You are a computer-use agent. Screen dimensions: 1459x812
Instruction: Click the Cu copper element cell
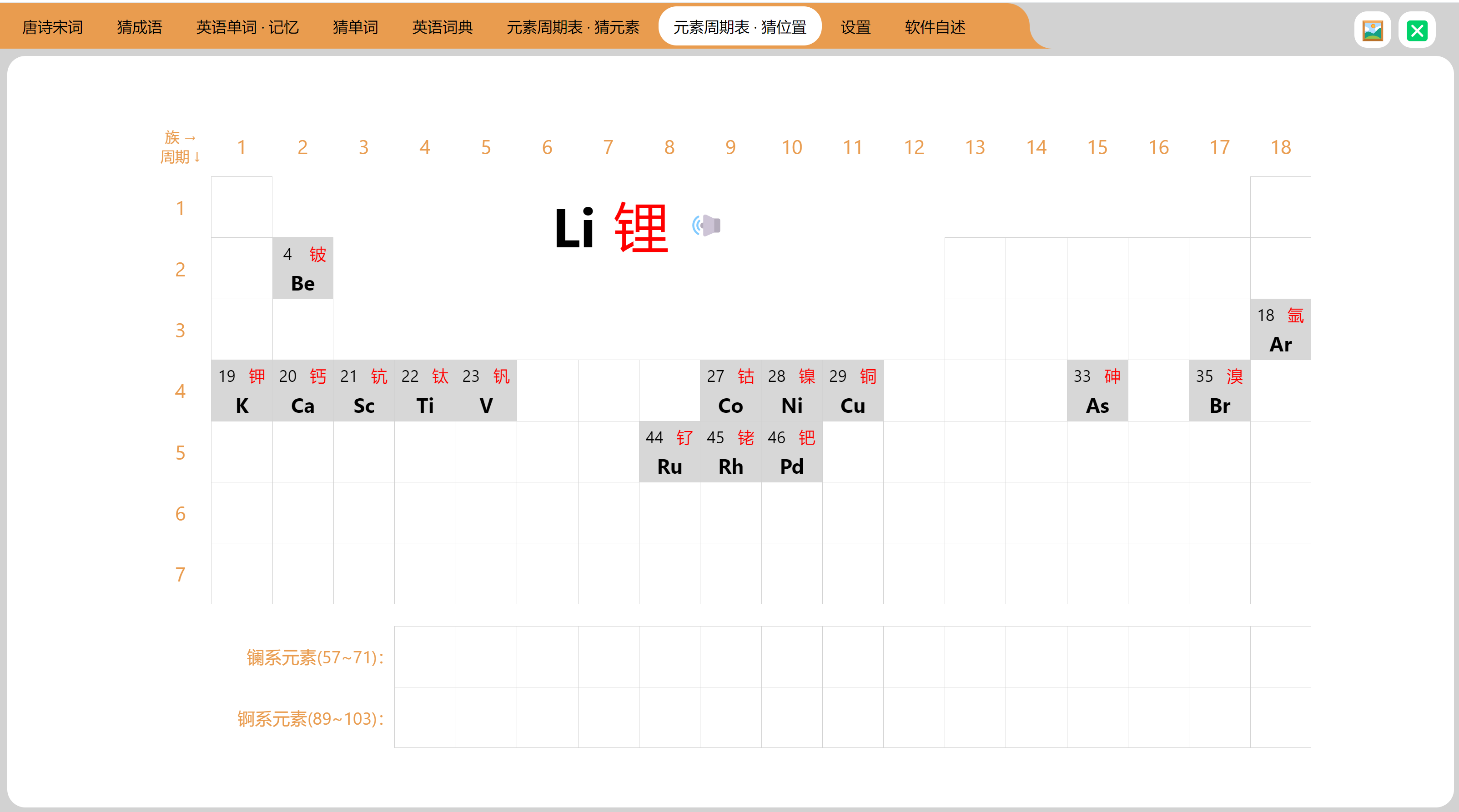(x=852, y=391)
